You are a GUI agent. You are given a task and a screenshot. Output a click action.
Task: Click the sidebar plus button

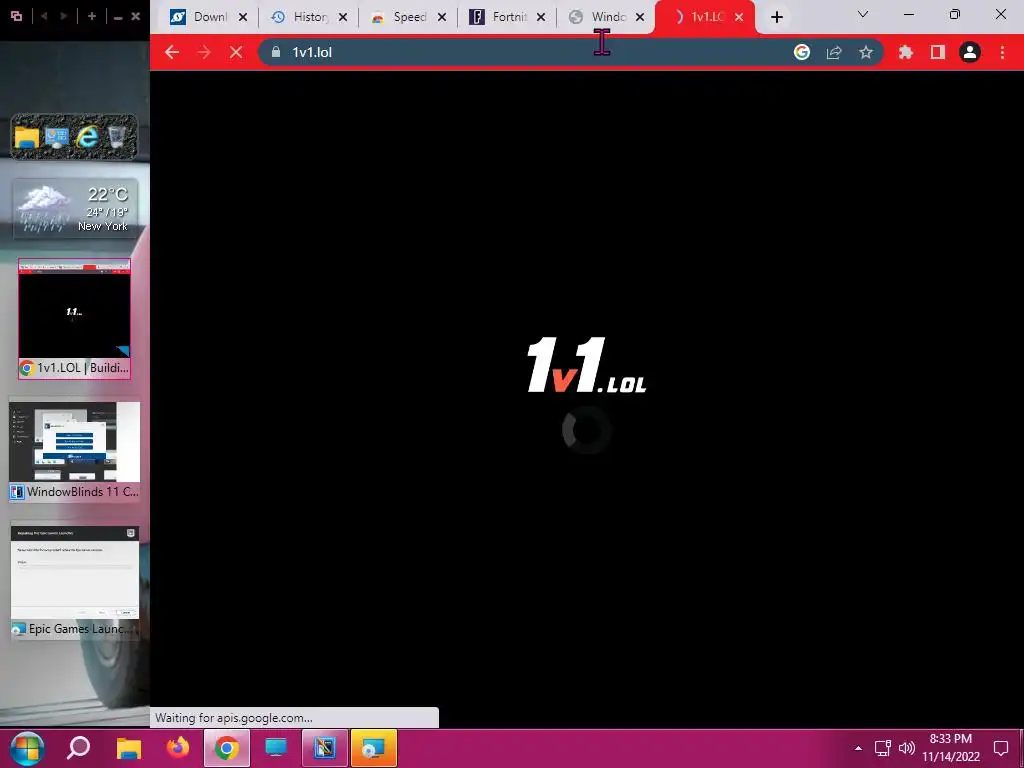click(x=91, y=16)
